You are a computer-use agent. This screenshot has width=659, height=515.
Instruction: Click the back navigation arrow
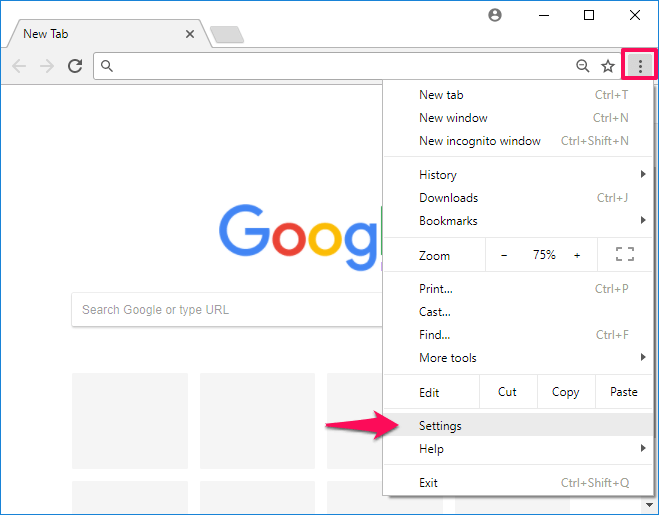tap(19, 66)
